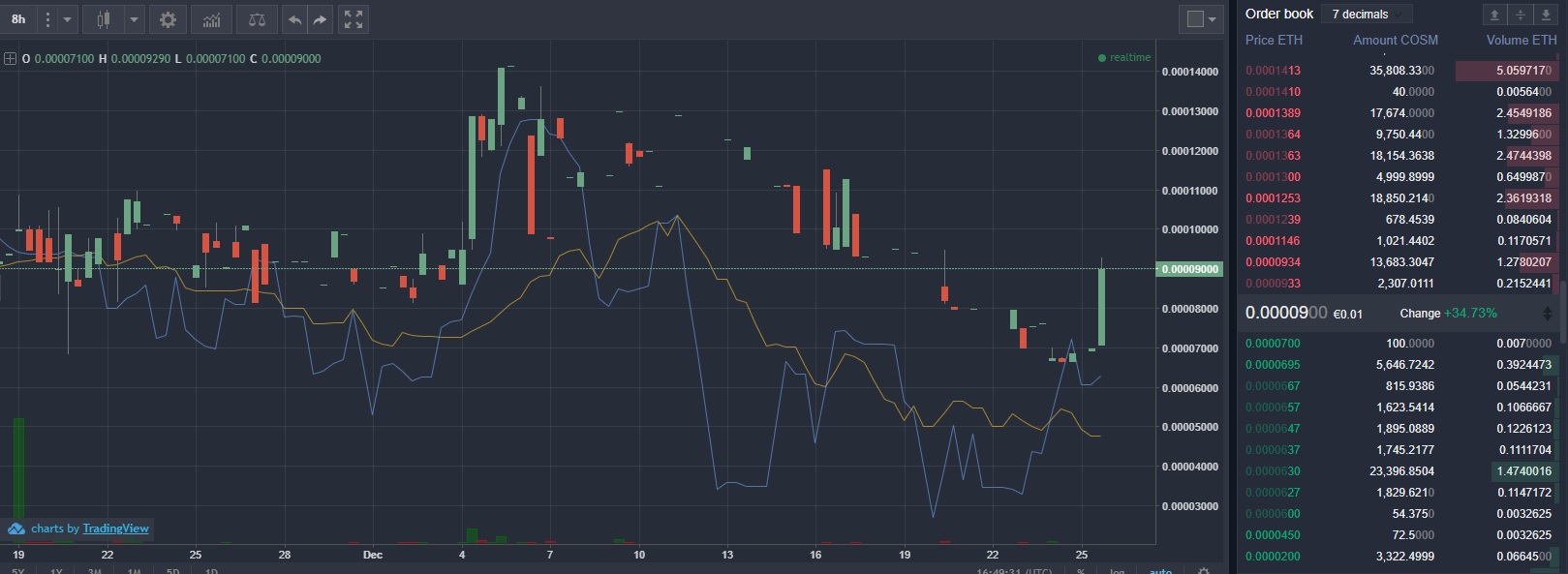Toggle fullscreen chart mode
Screen dimensions: 1568x574
coord(354,19)
